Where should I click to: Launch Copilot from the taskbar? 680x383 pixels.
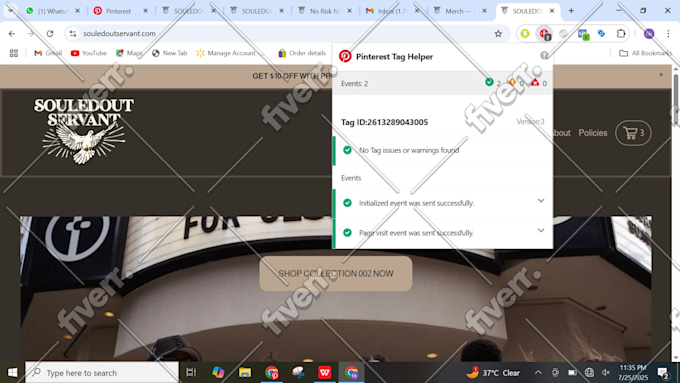pos(218,373)
